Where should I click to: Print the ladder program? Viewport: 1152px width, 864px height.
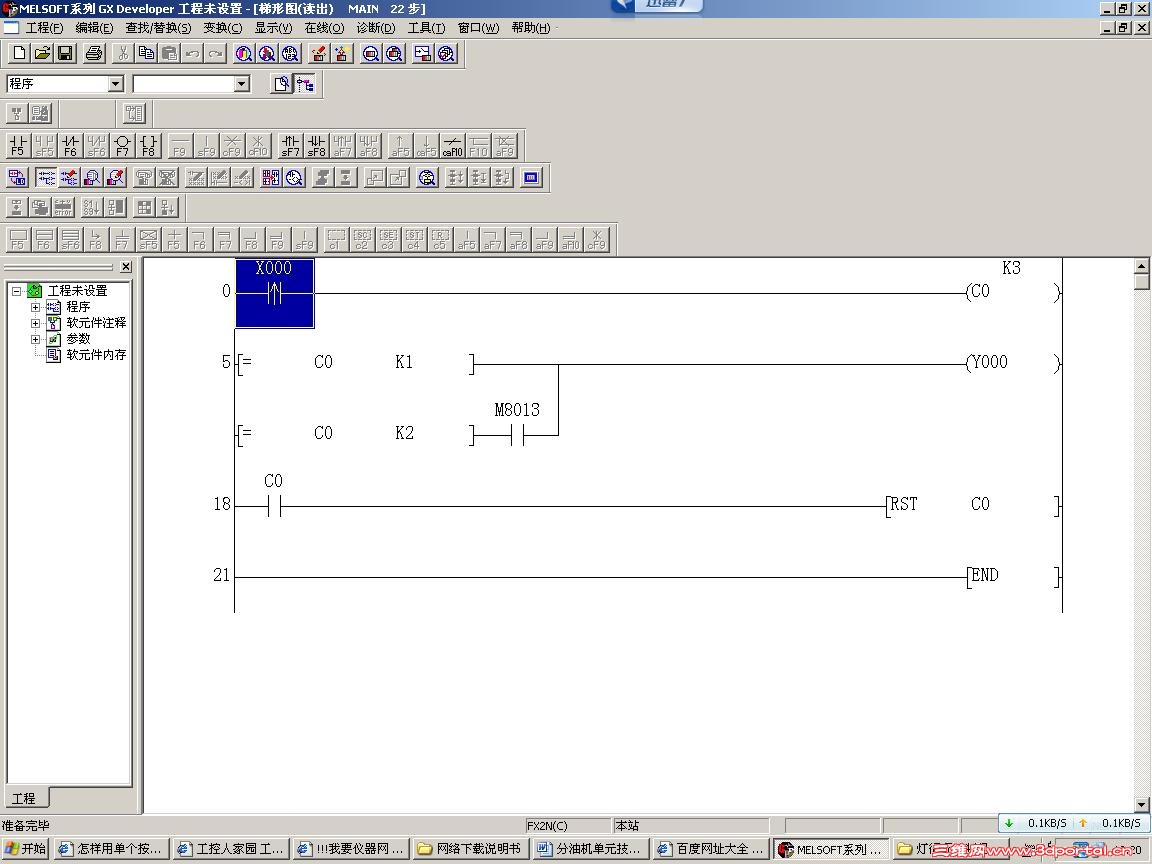(93, 54)
